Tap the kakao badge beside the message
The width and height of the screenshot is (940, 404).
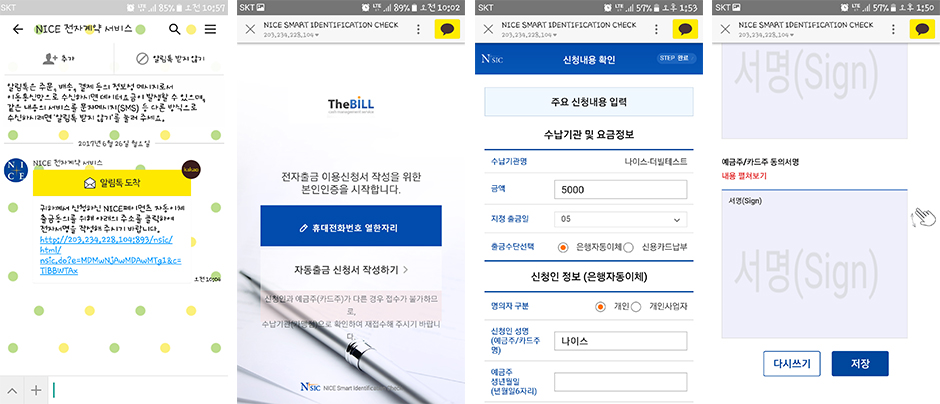(191, 169)
